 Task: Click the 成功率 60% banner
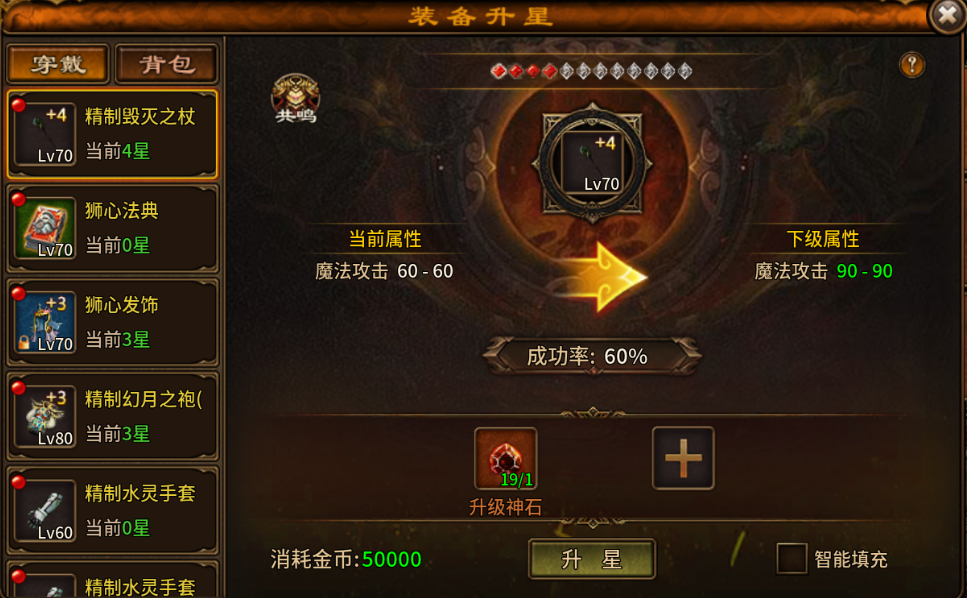(x=591, y=356)
